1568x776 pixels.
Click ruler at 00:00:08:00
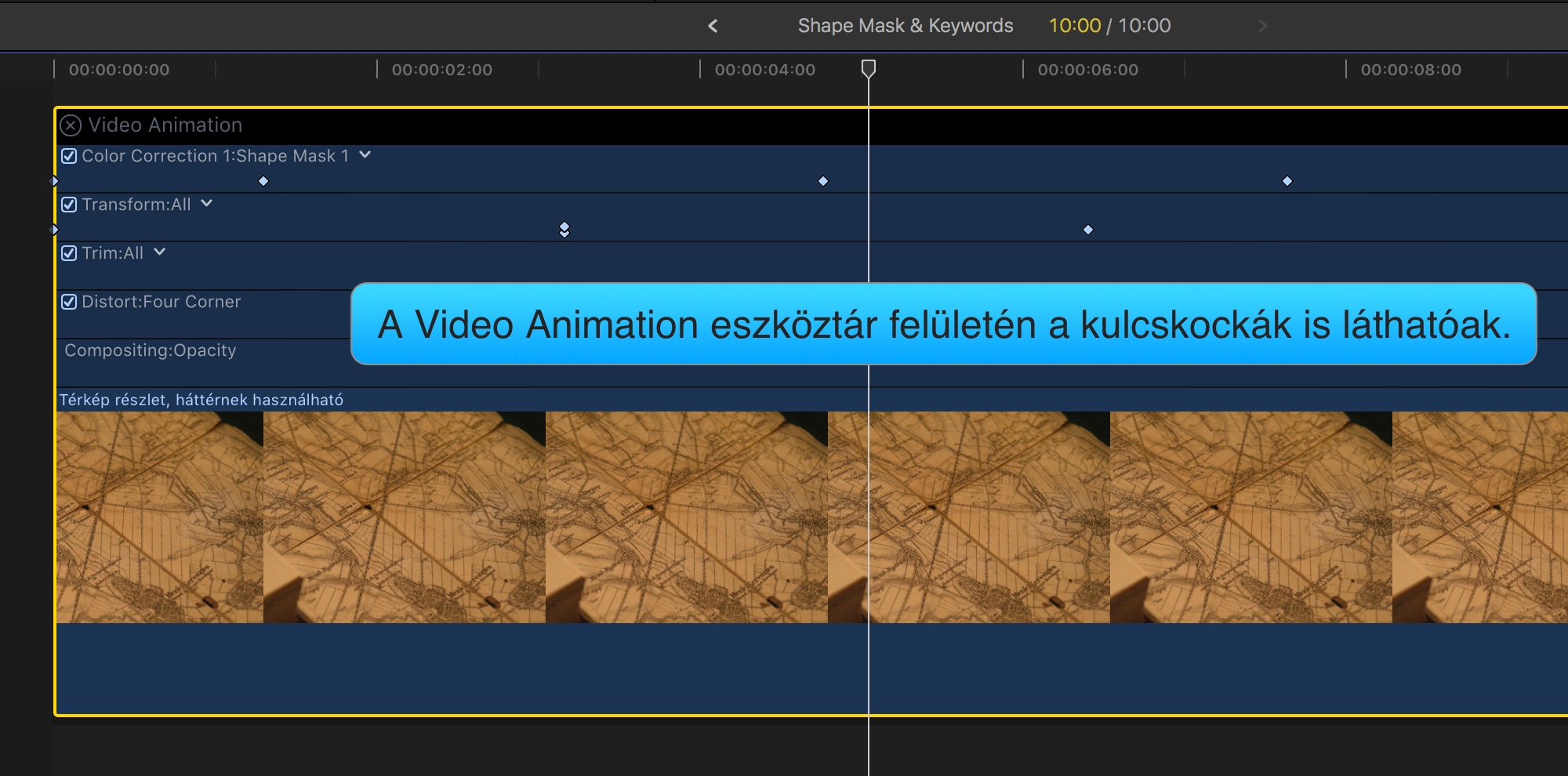(1411, 70)
